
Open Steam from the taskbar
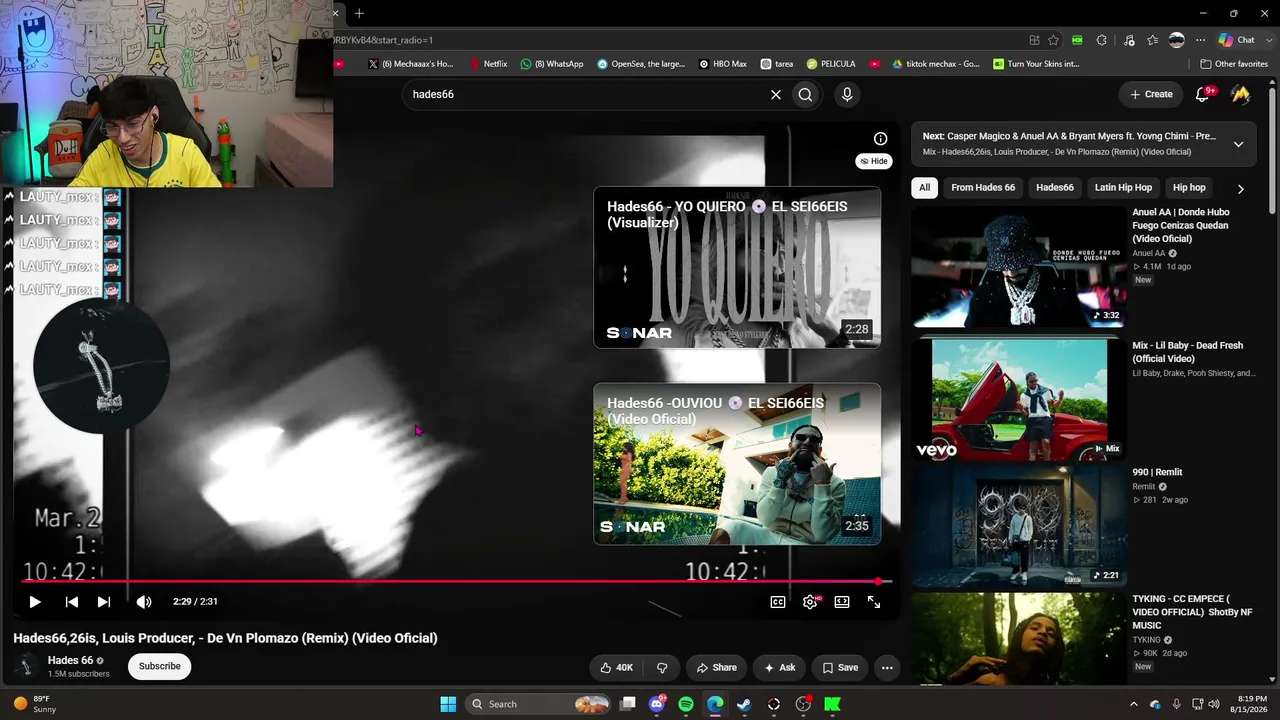[744, 704]
